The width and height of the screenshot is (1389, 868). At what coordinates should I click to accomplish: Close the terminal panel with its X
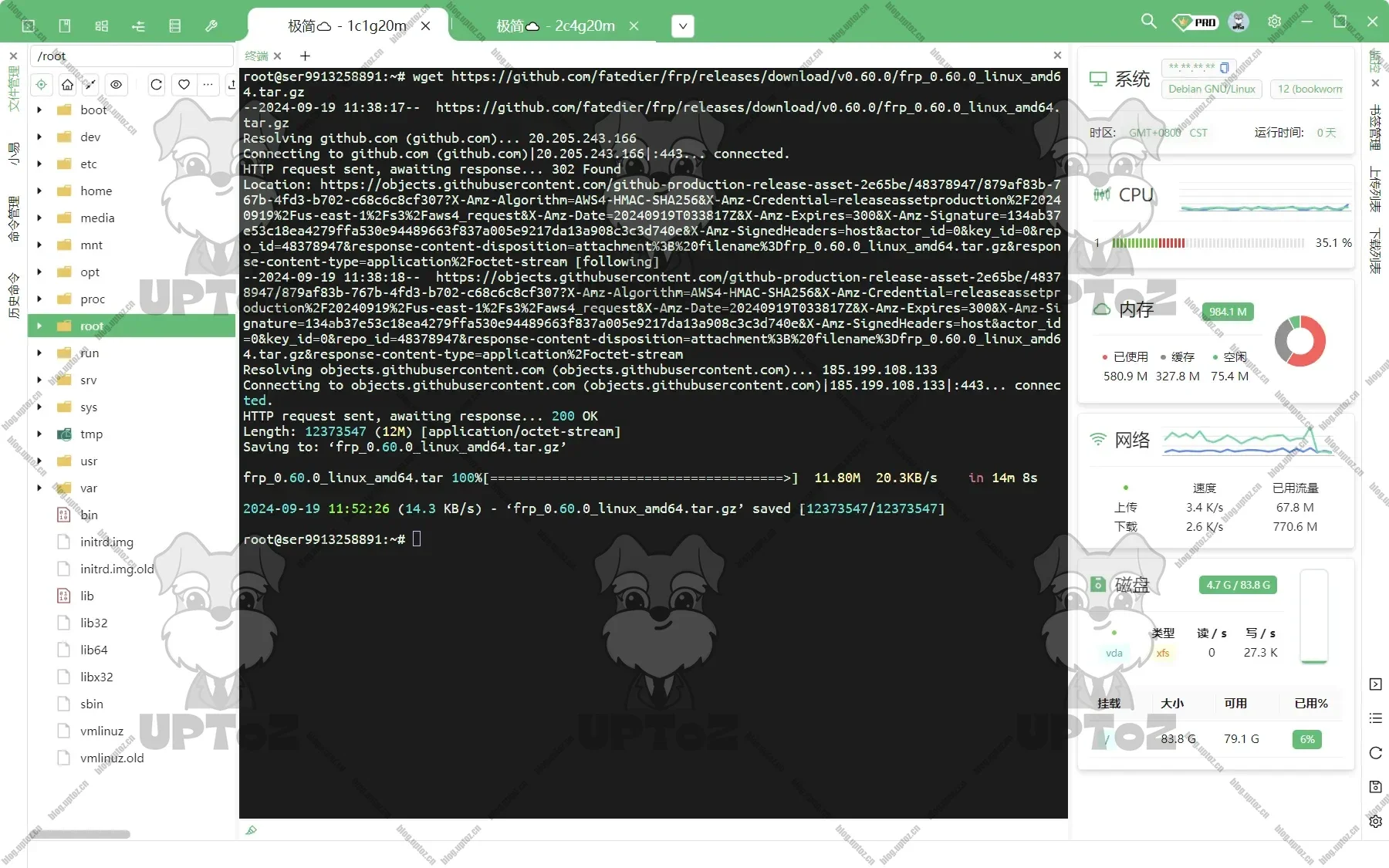pos(1057,55)
